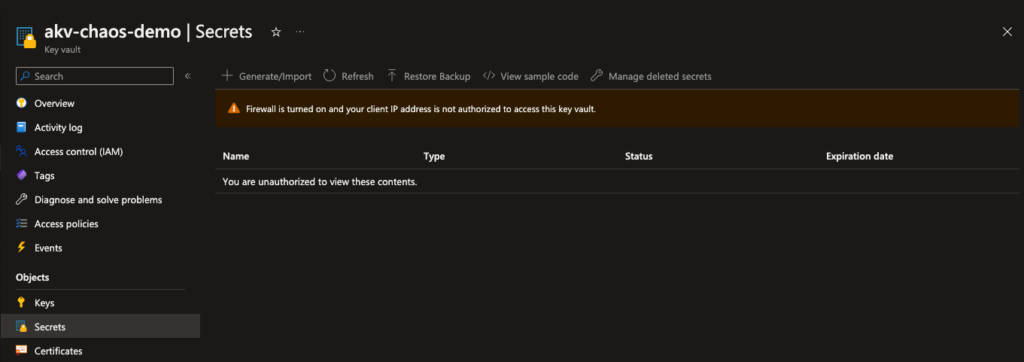Collapse the sidebar using double chevron
Image resolution: width=1024 pixels, height=362 pixels.
click(187, 76)
